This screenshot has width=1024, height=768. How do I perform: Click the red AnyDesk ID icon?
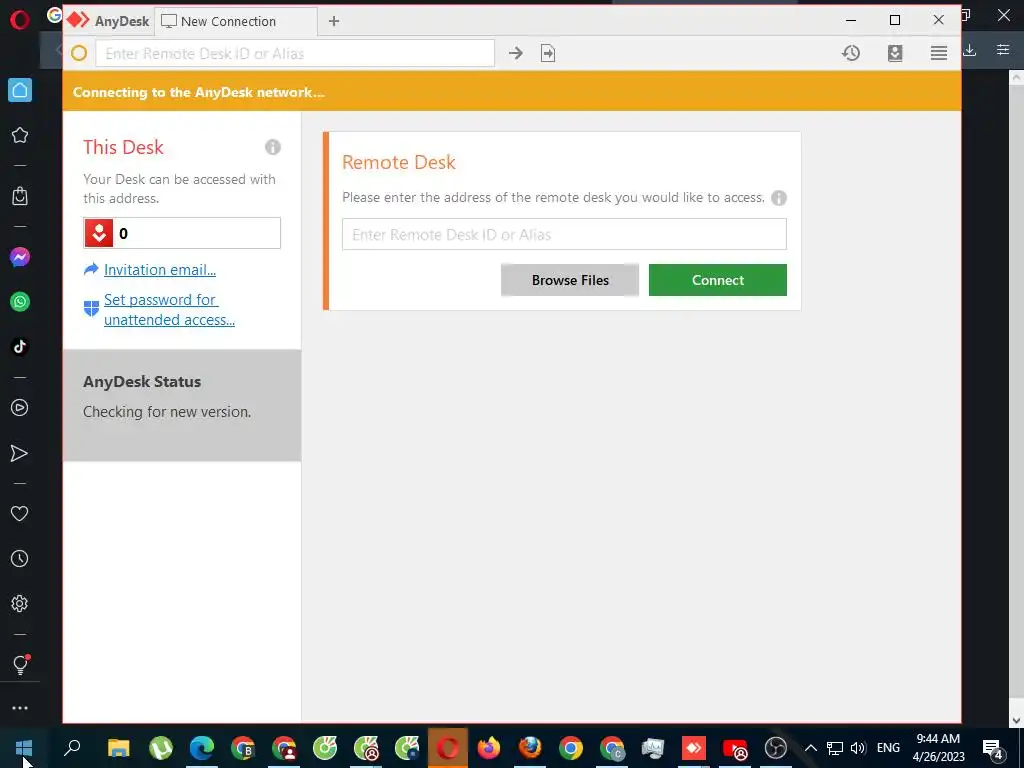99,233
